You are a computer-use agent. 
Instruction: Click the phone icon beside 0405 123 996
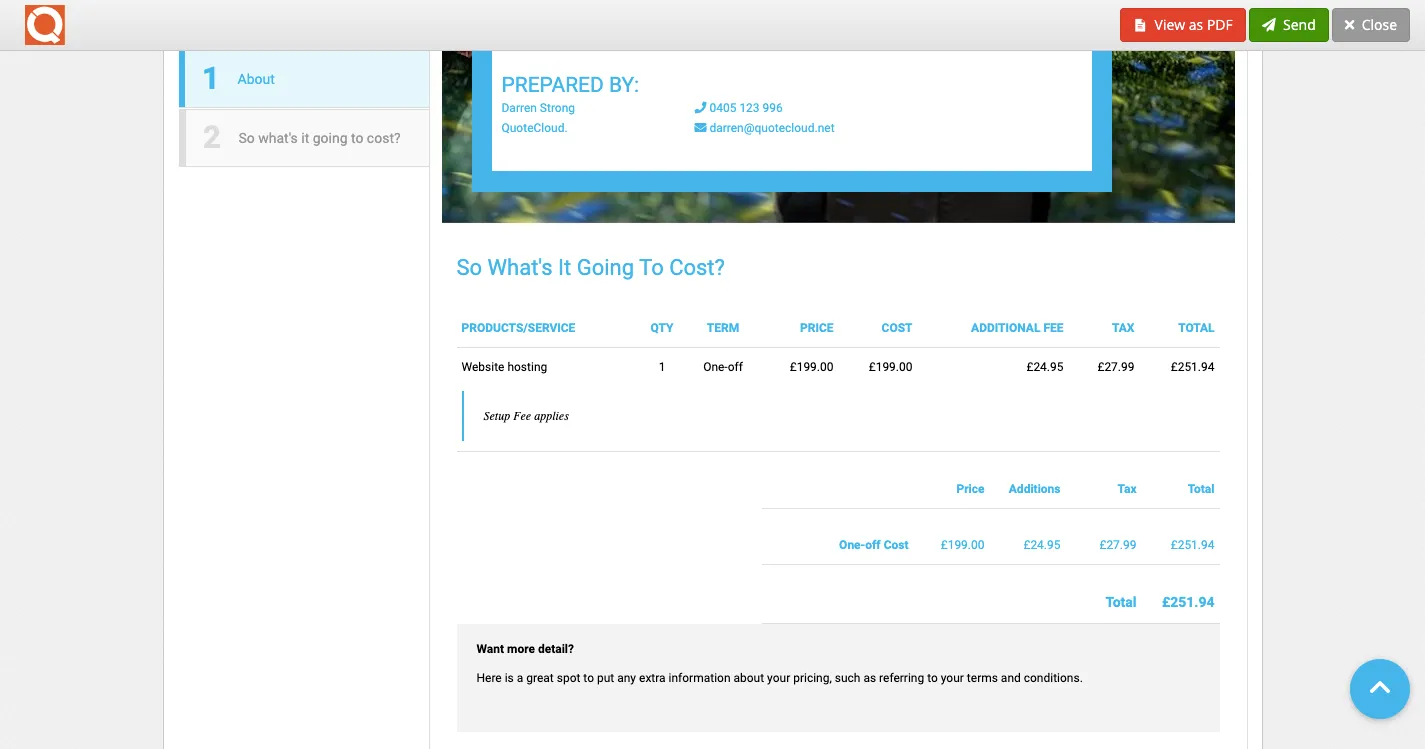tap(700, 108)
